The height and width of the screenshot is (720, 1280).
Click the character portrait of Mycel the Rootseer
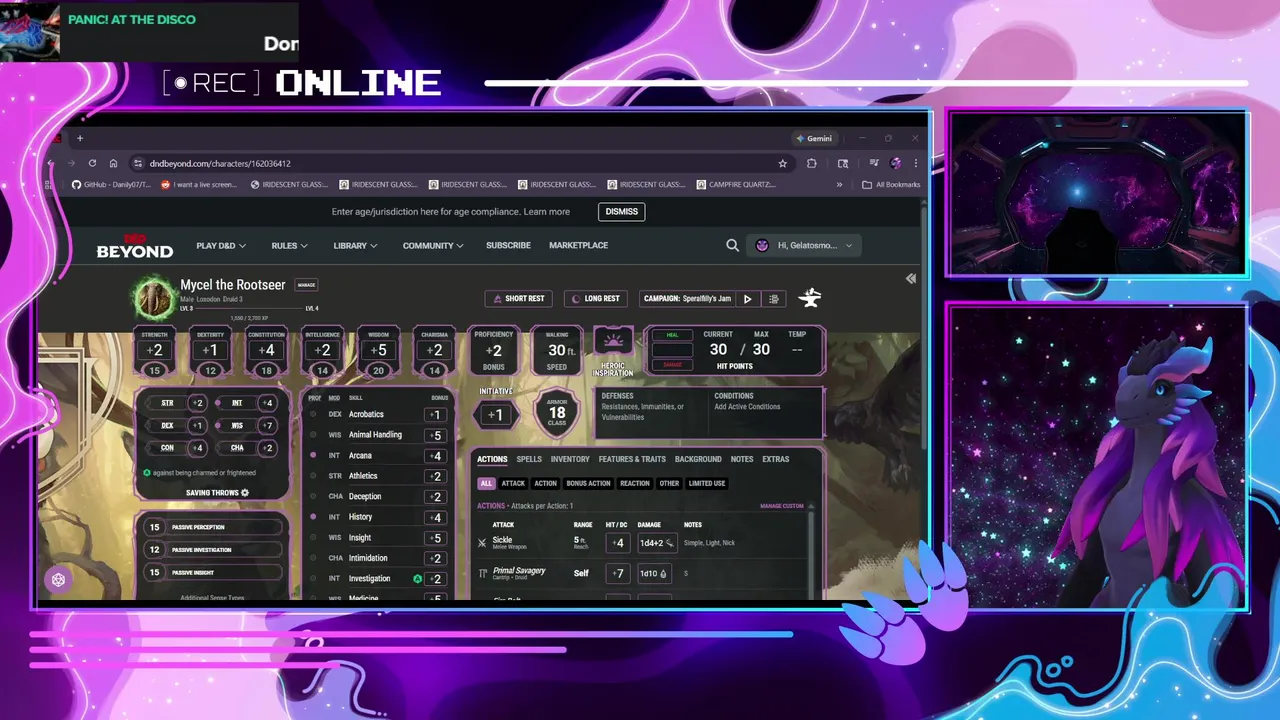click(x=155, y=298)
